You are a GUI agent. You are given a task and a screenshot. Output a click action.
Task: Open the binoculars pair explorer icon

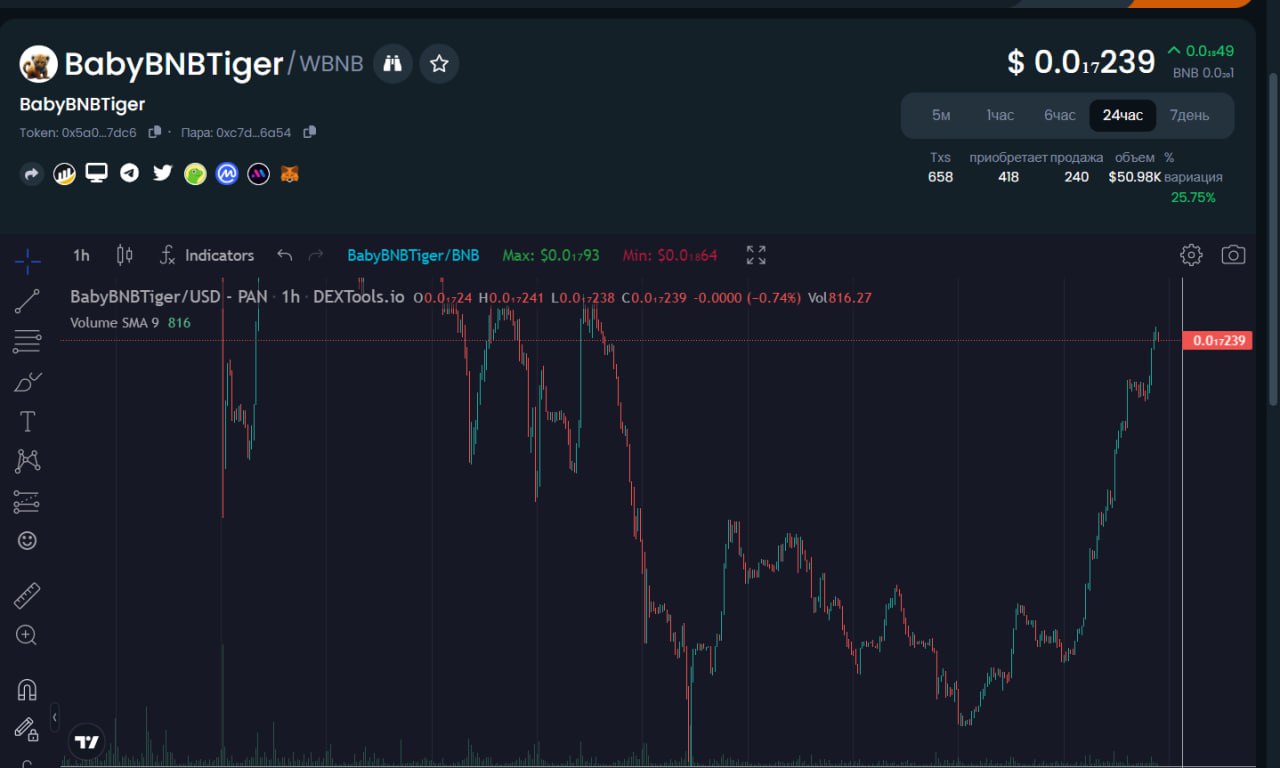pos(393,64)
